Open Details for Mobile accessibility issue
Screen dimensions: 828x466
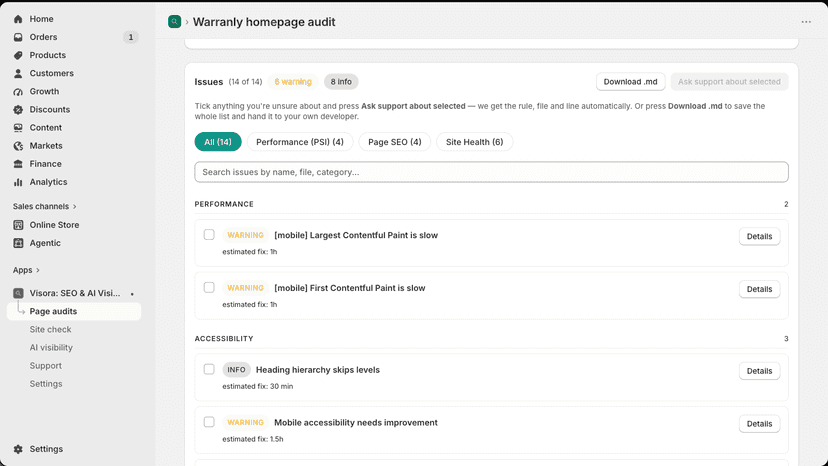pos(759,424)
